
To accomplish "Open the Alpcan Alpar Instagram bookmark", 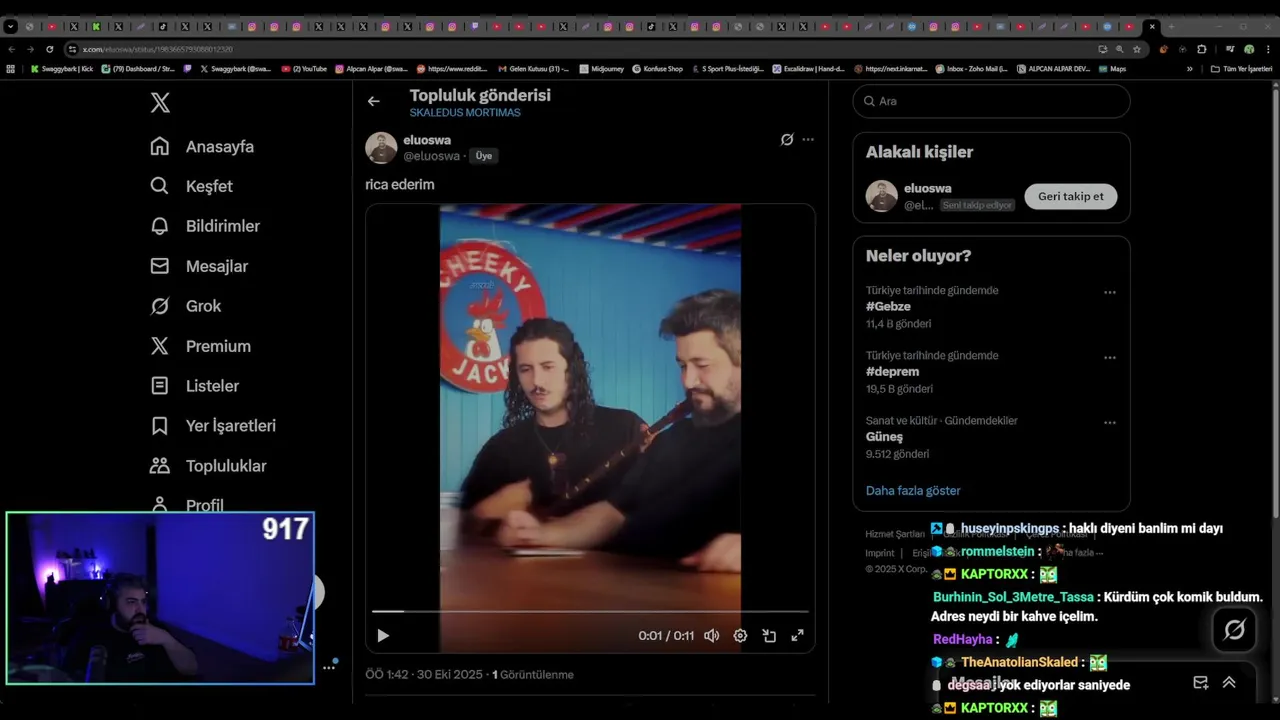I will click(371, 69).
